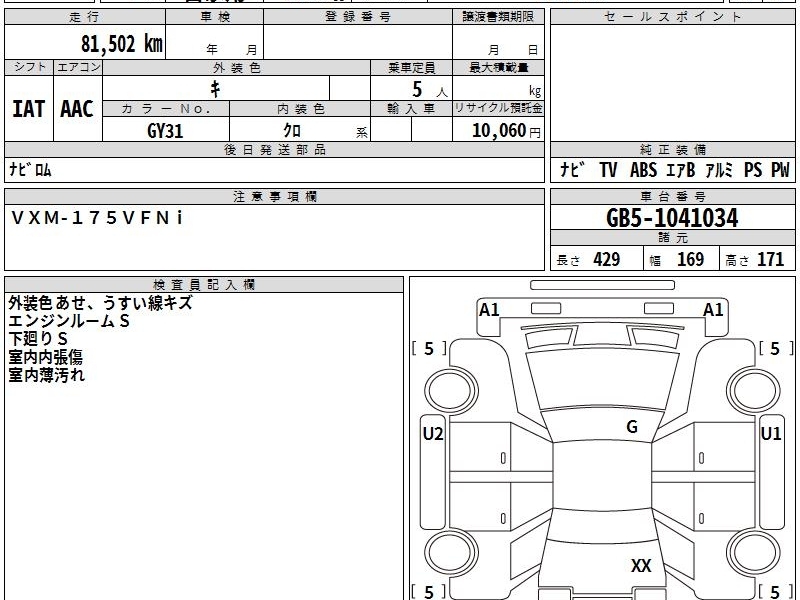Click the U2 damage mark on diagram
Screen dimensions: 800x600
[x=433, y=434]
